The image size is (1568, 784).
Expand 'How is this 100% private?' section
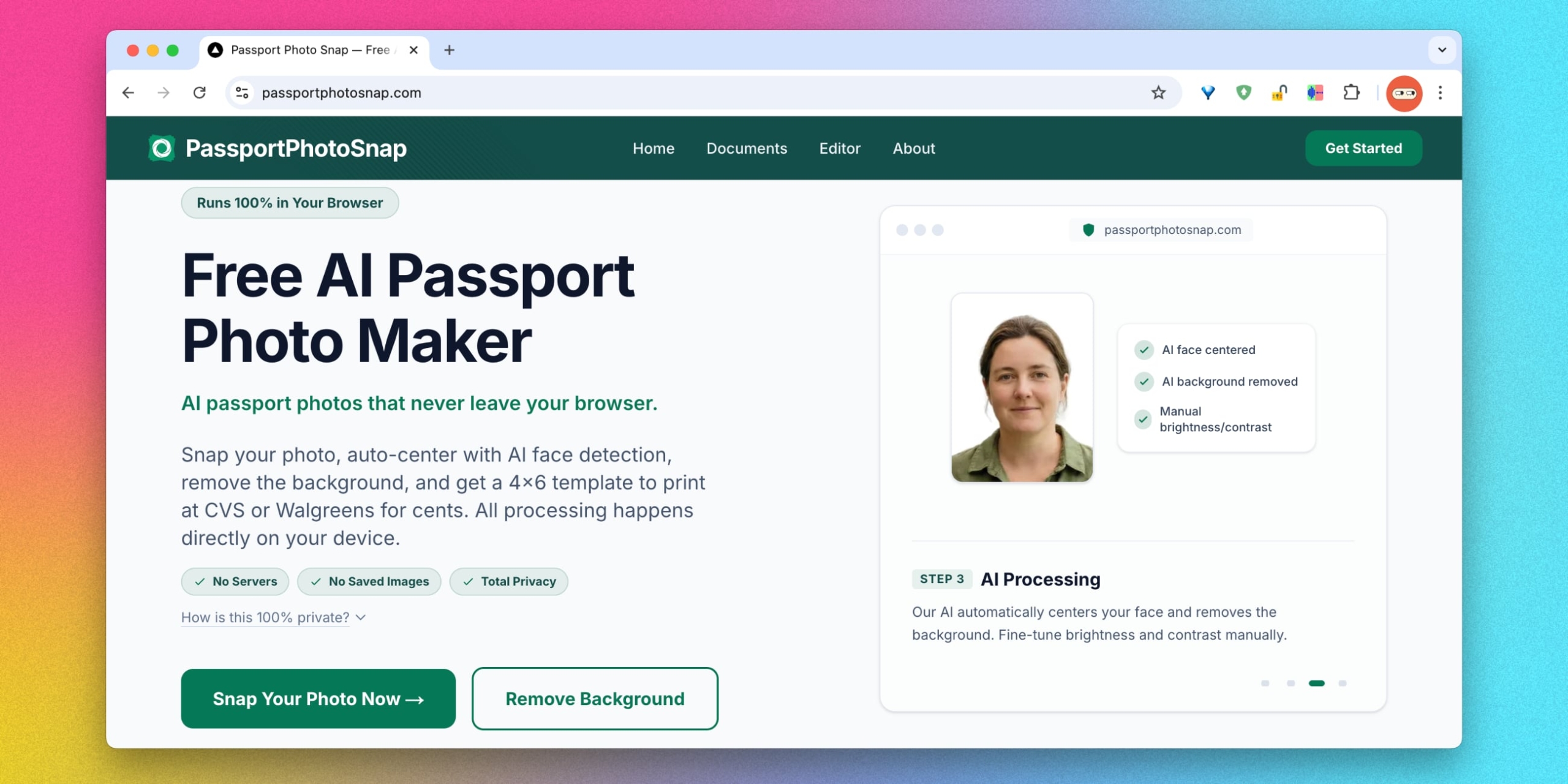point(265,617)
